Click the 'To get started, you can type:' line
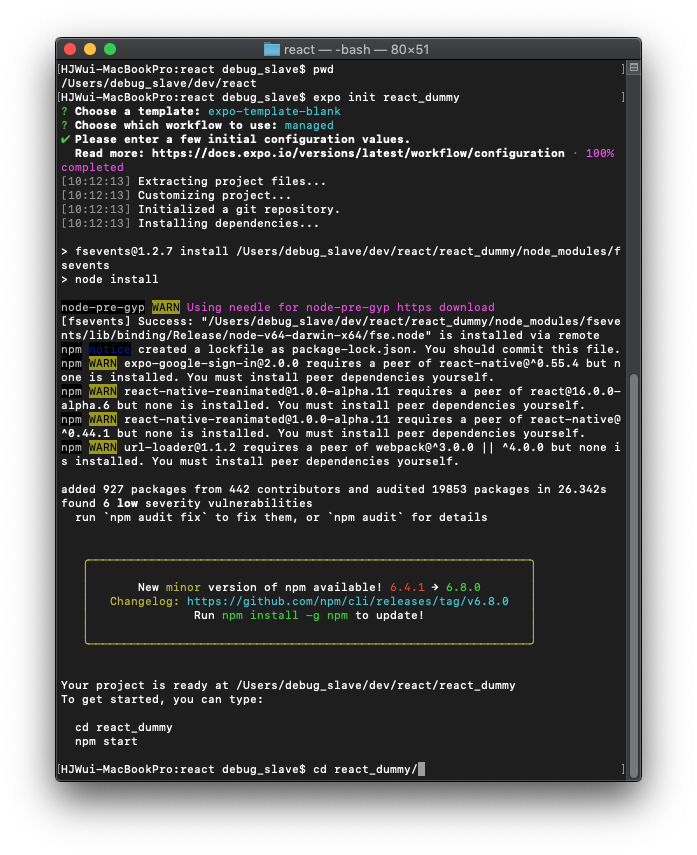This screenshot has width=697, height=855. [x=162, y=699]
